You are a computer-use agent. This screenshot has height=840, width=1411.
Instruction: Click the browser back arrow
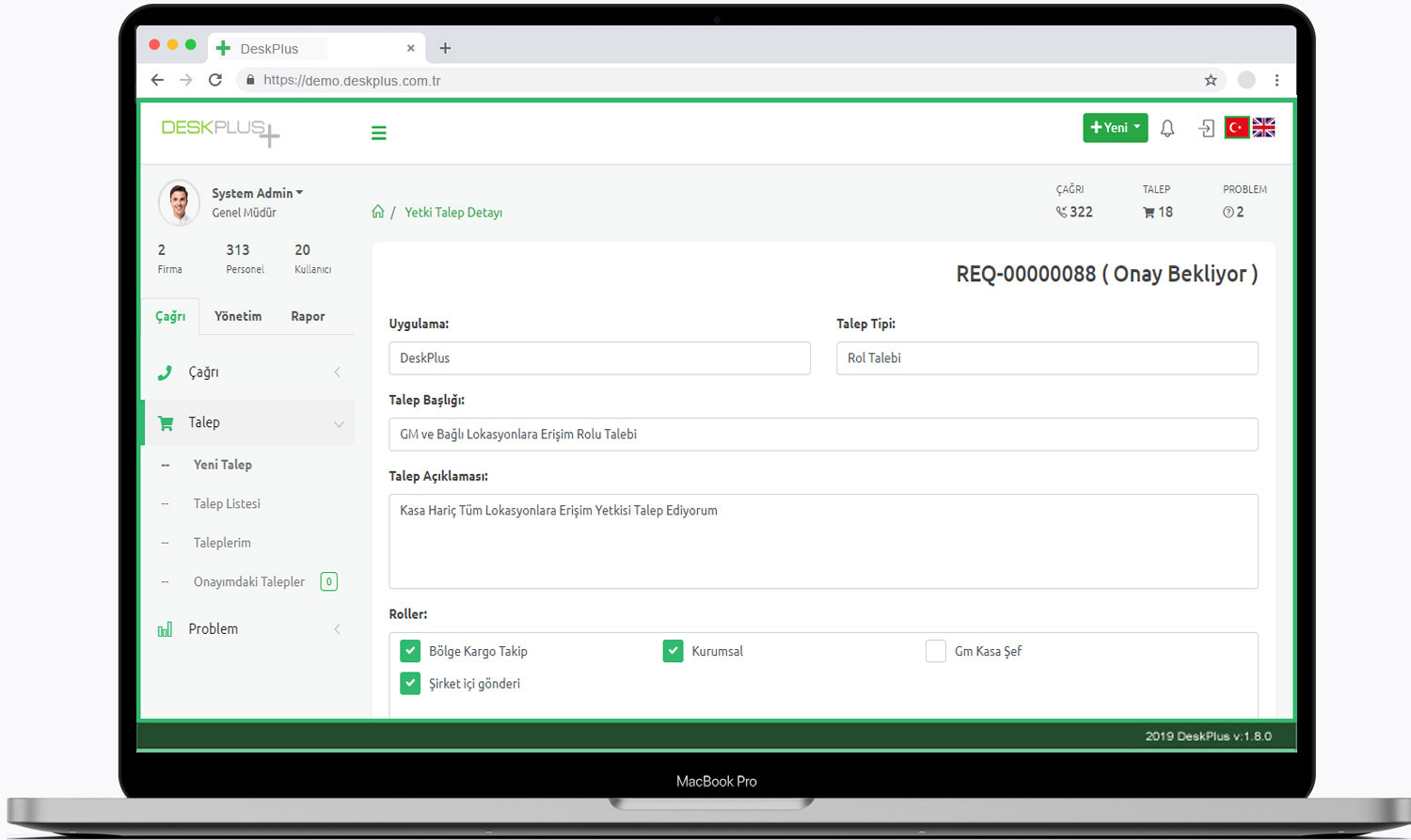click(x=157, y=80)
